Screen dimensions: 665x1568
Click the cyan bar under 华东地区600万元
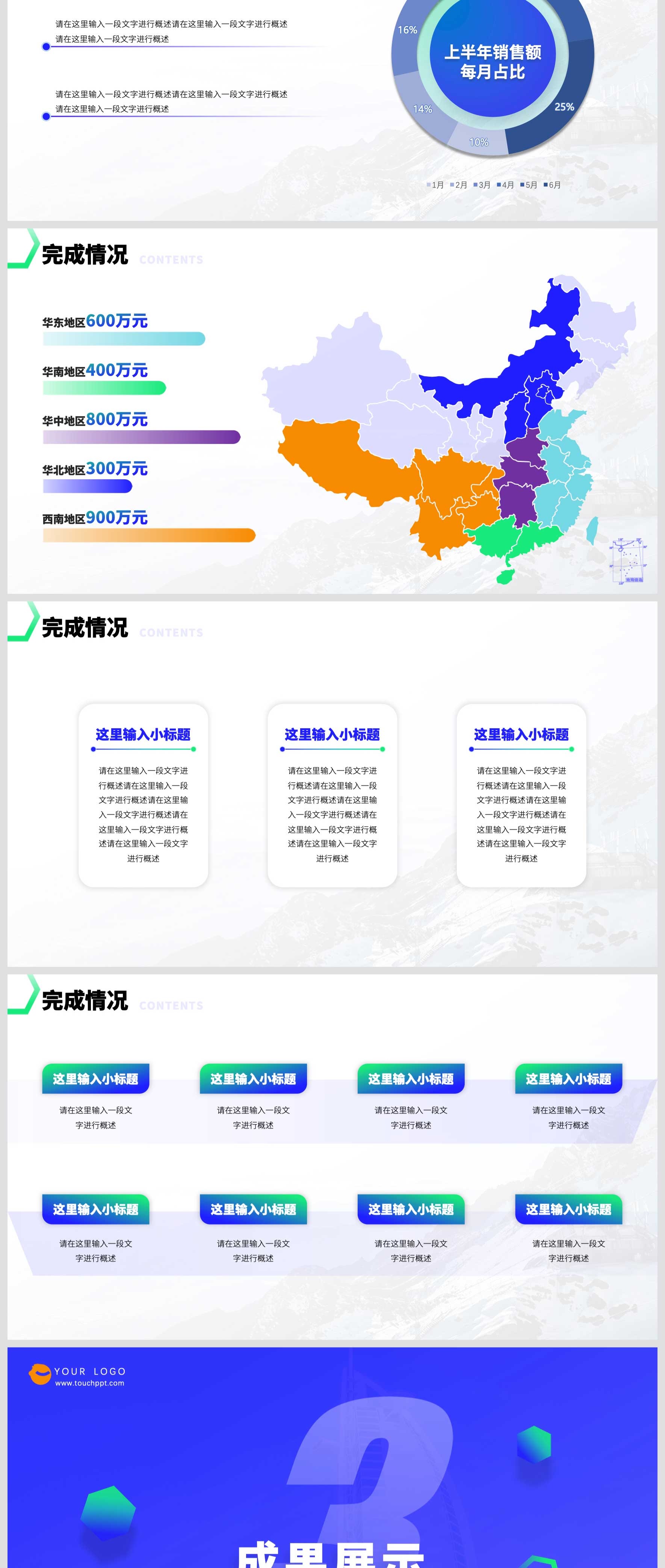(x=124, y=339)
